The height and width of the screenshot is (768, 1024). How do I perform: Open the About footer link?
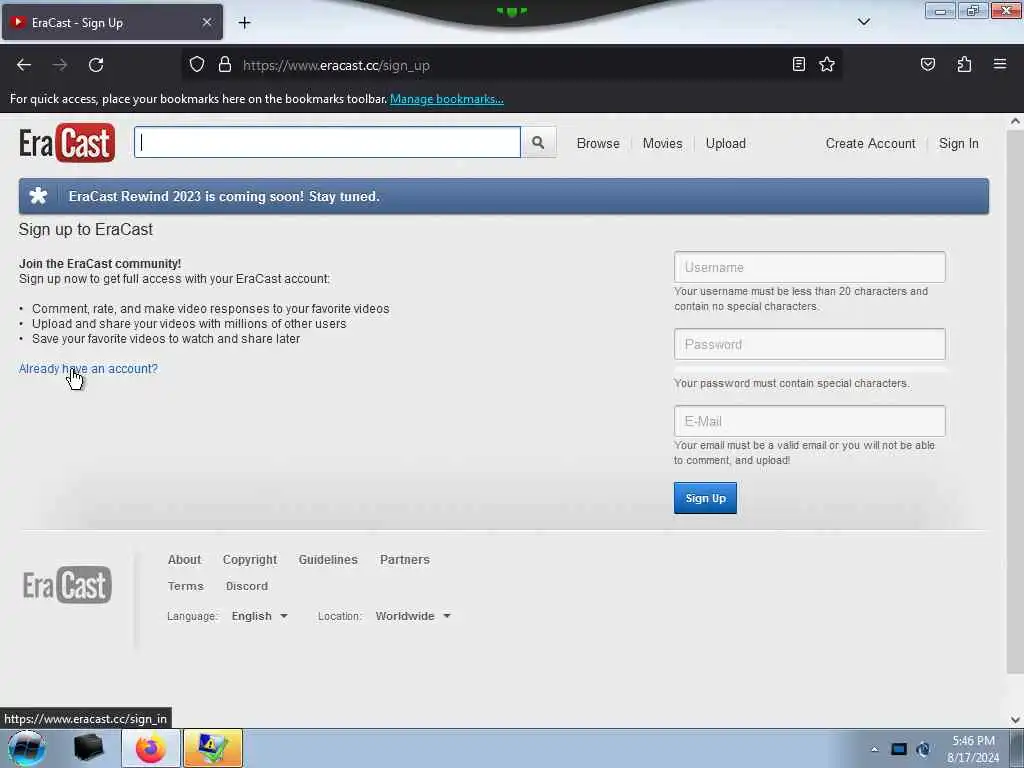(x=184, y=560)
